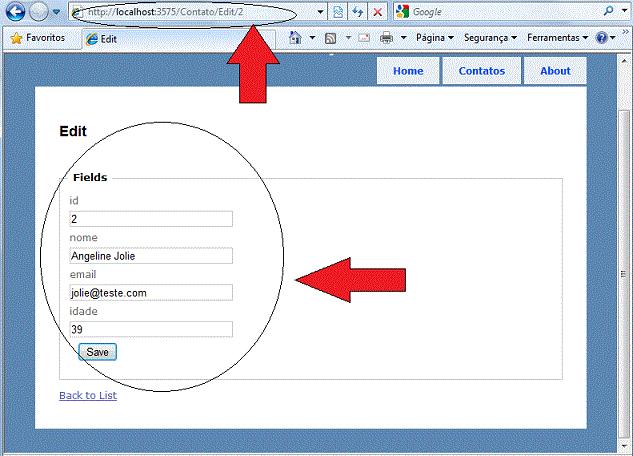Click the Help question mark icon
The image size is (633, 456).
coord(602,38)
